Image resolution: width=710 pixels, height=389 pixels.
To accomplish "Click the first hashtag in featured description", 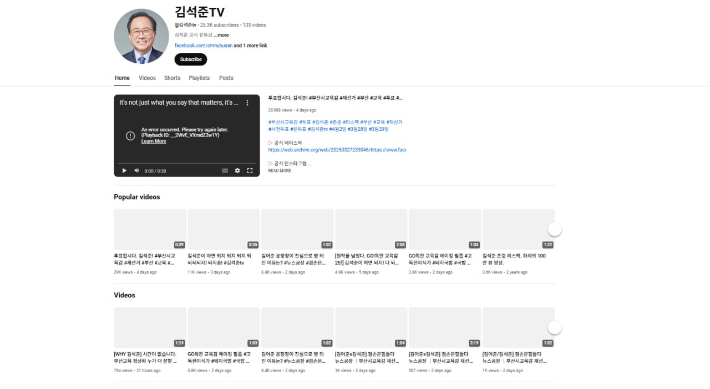I will [x=283, y=122].
